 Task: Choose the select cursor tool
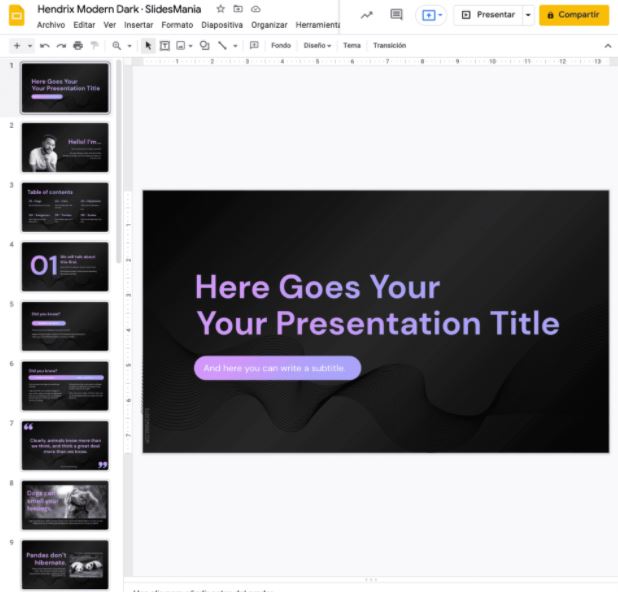(x=148, y=46)
